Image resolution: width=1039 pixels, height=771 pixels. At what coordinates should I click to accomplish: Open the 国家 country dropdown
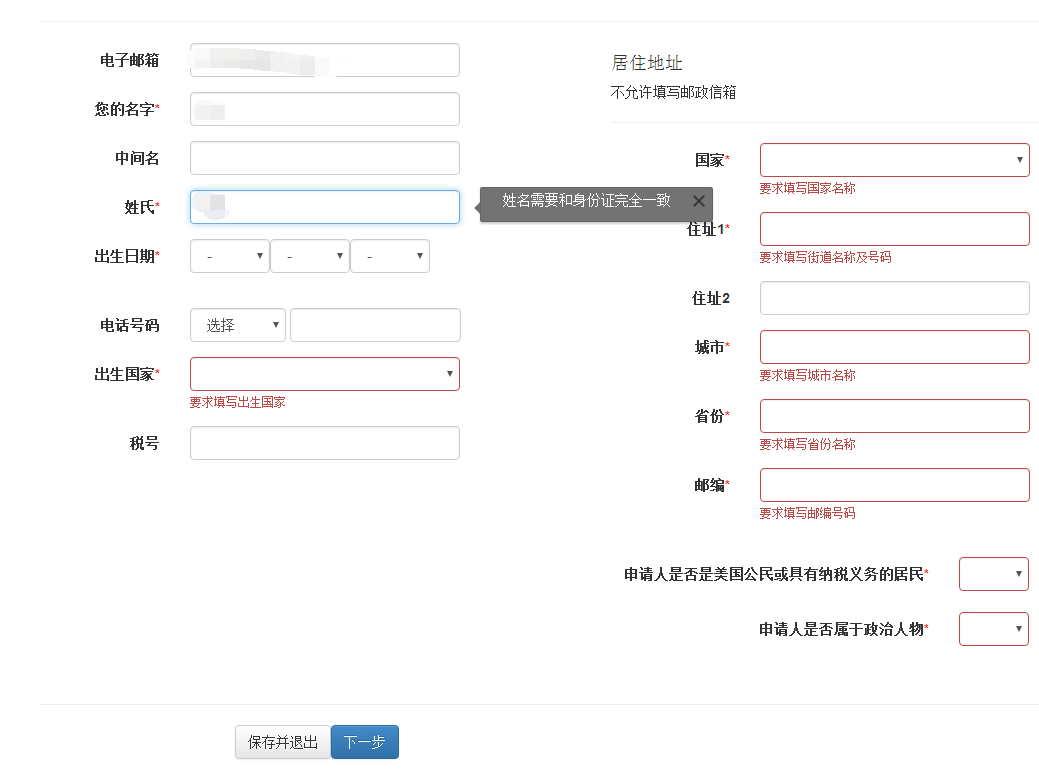coord(894,160)
